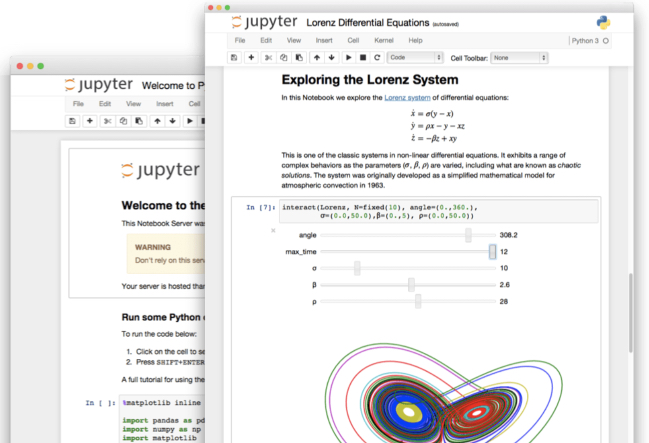Click the autosaved status text
Viewport: 649px width, 443px height.
point(446,24)
